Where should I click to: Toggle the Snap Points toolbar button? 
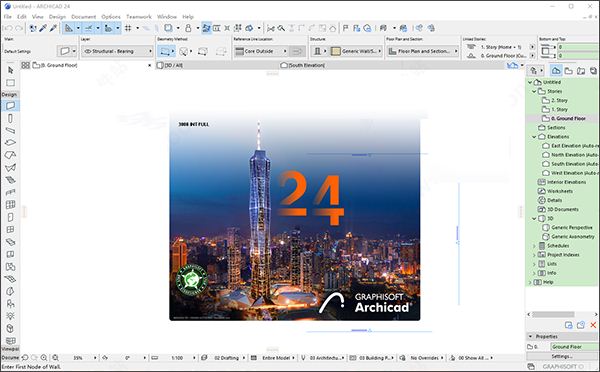(108, 28)
